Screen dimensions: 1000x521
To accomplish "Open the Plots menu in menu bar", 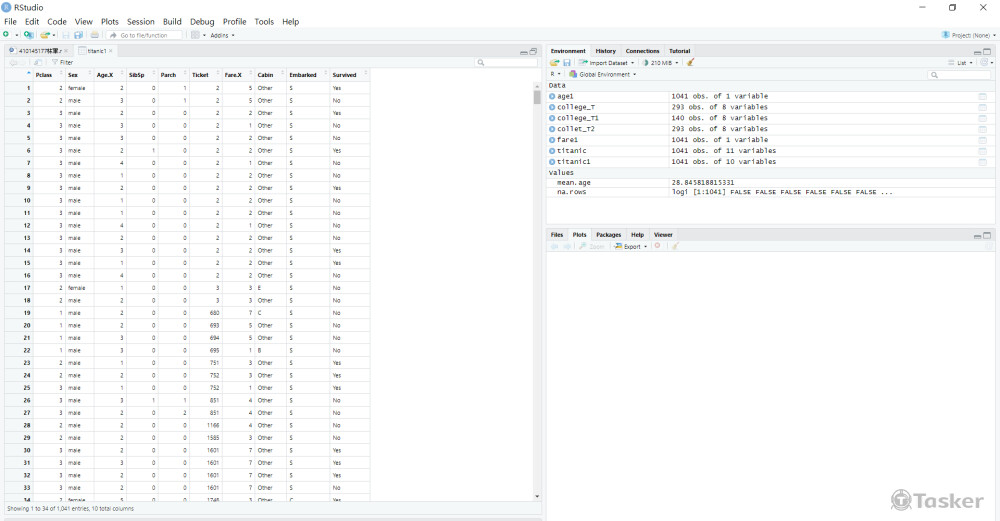I will click(109, 21).
